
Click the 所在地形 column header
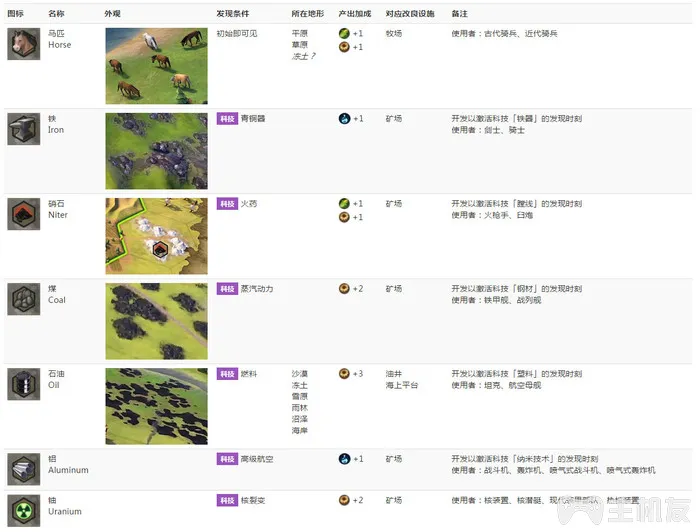coord(308,13)
